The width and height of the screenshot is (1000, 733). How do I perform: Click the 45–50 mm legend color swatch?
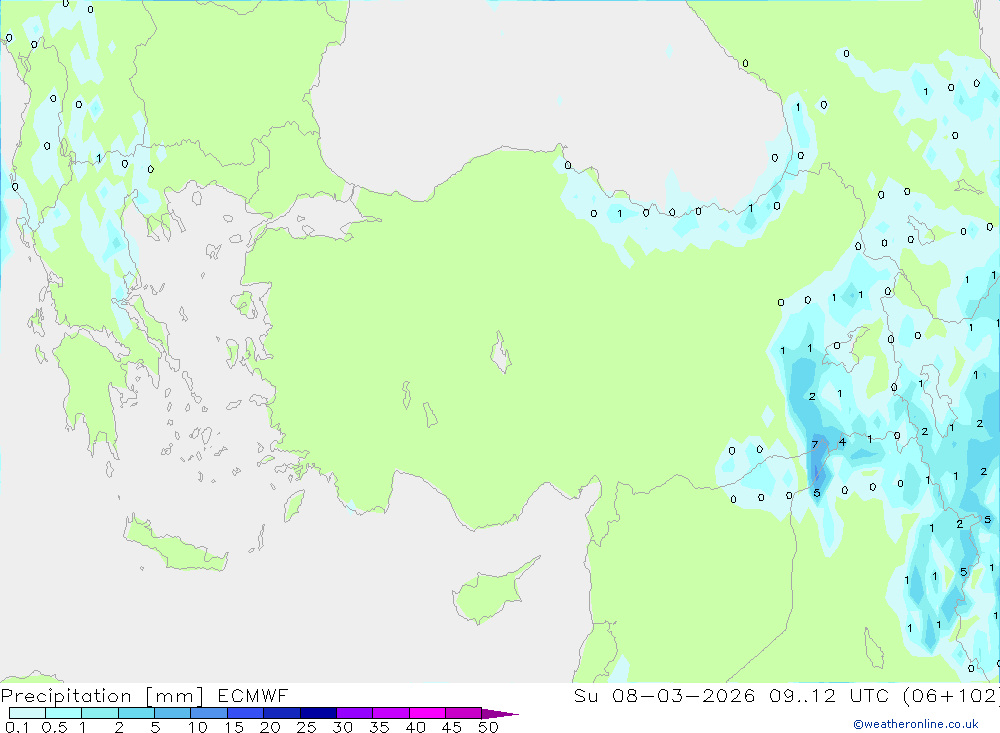pyautogui.click(x=464, y=713)
